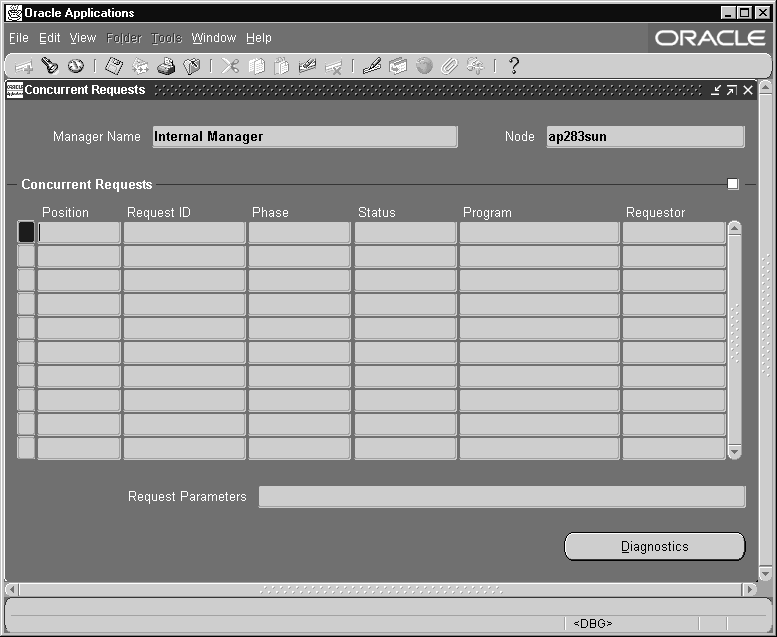
Task: Click the Clear Record eraser icon
Action: tap(307, 66)
